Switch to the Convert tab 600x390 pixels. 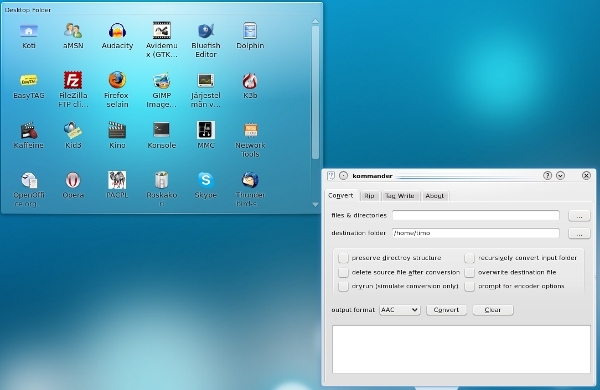pos(341,195)
